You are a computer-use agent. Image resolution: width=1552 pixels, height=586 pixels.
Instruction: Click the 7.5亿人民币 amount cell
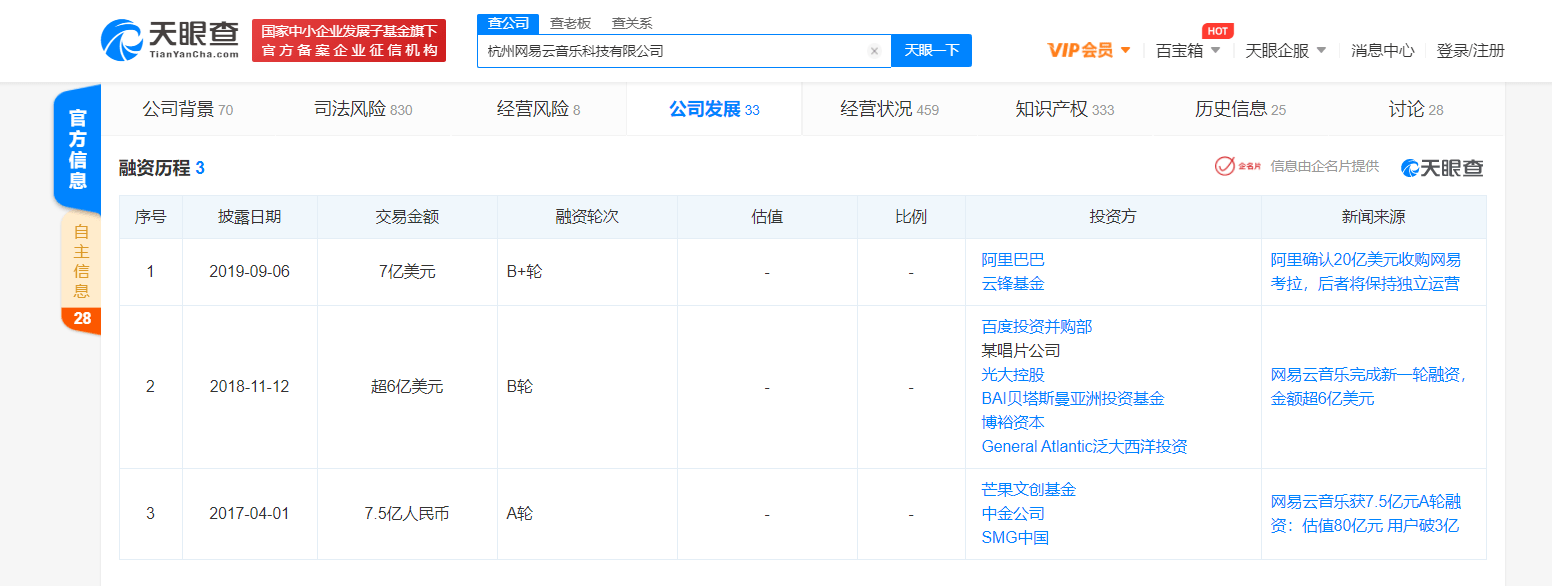pos(407,514)
